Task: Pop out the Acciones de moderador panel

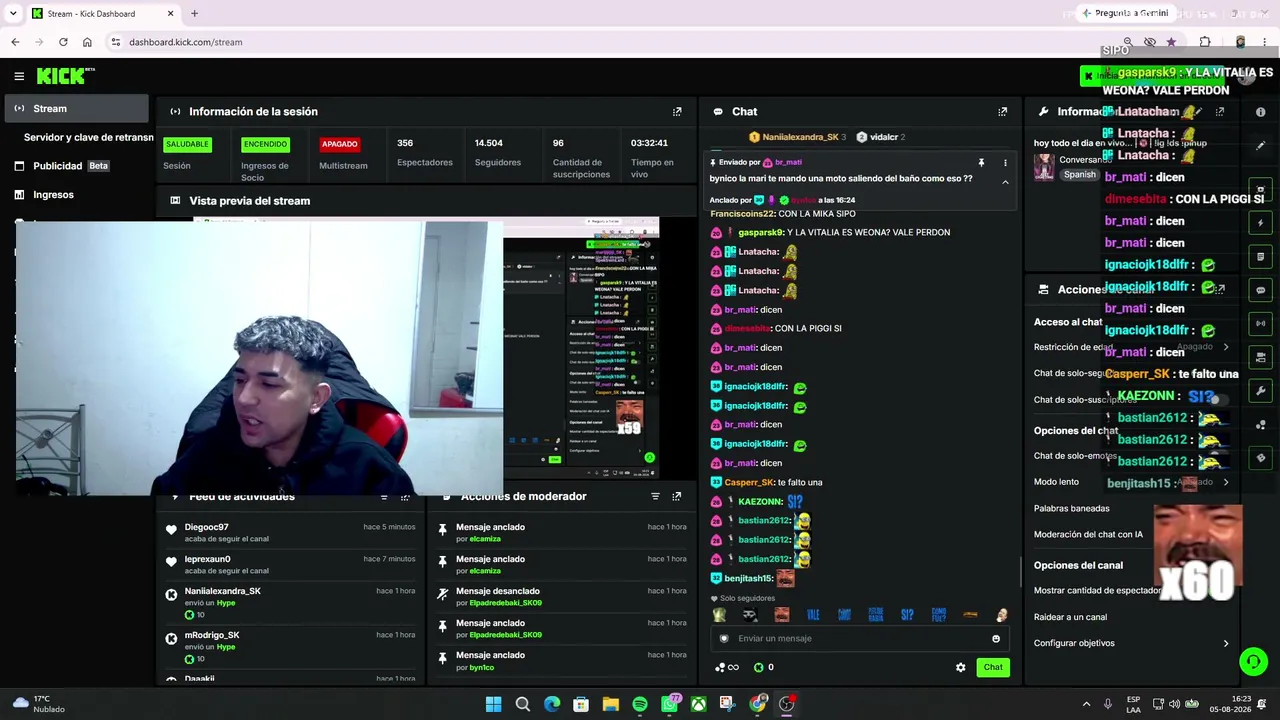Action: (x=677, y=496)
